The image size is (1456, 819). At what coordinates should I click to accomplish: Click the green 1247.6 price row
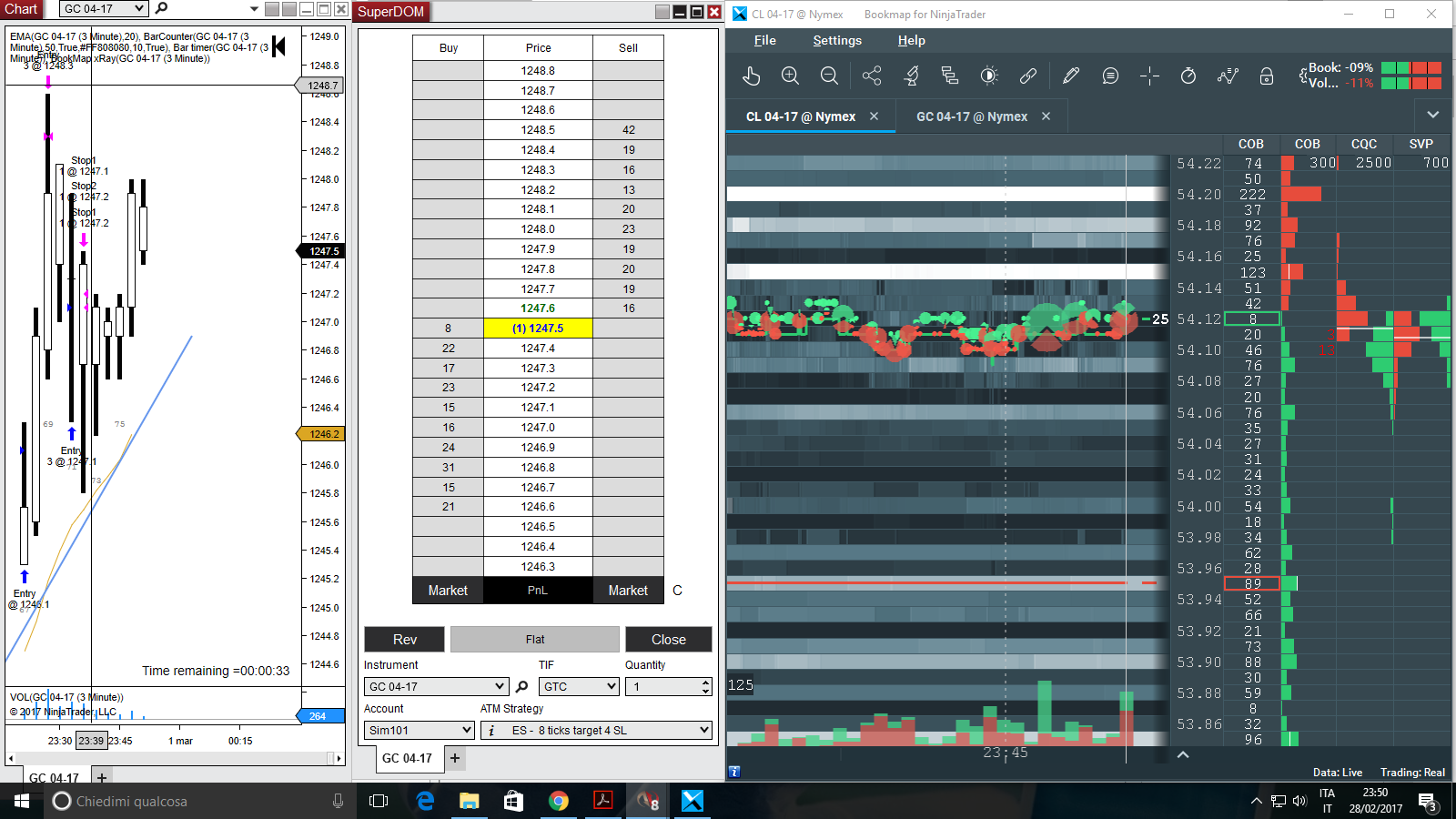(538, 308)
